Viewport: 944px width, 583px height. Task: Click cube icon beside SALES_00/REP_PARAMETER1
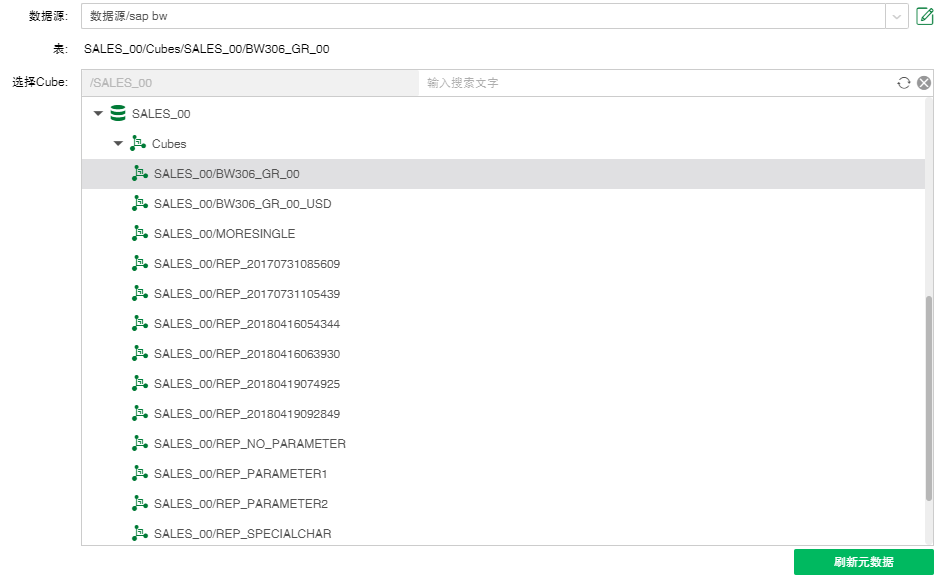click(139, 474)
